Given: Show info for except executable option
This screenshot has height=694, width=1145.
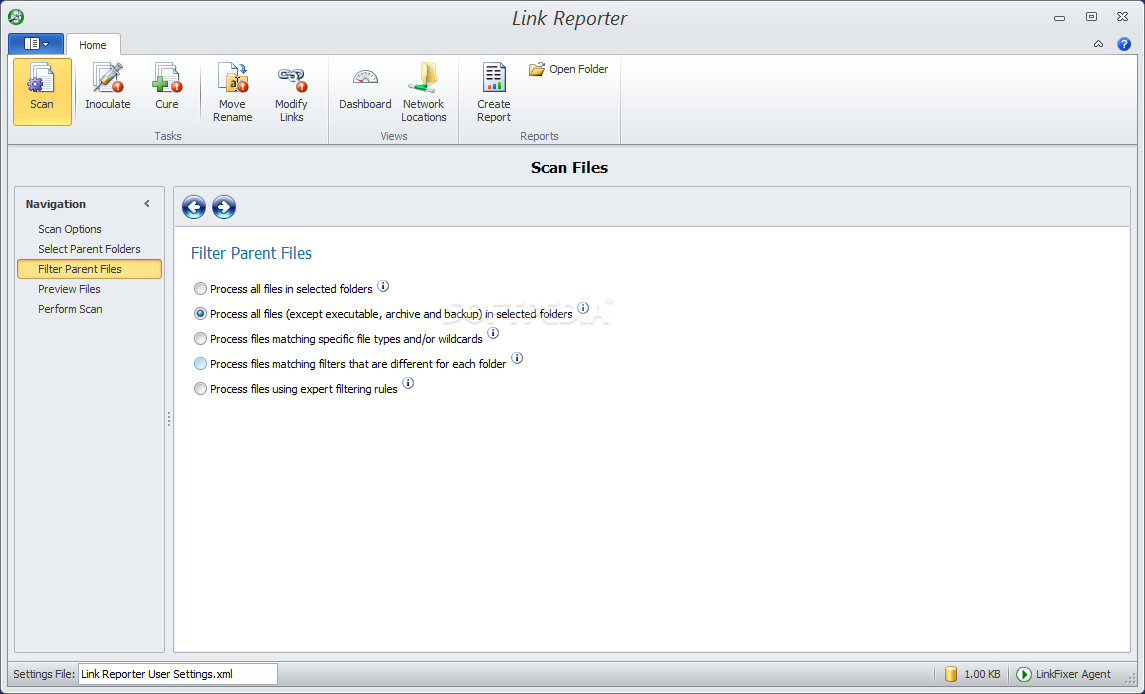Looking at the screenshot, I should [583, 308].
